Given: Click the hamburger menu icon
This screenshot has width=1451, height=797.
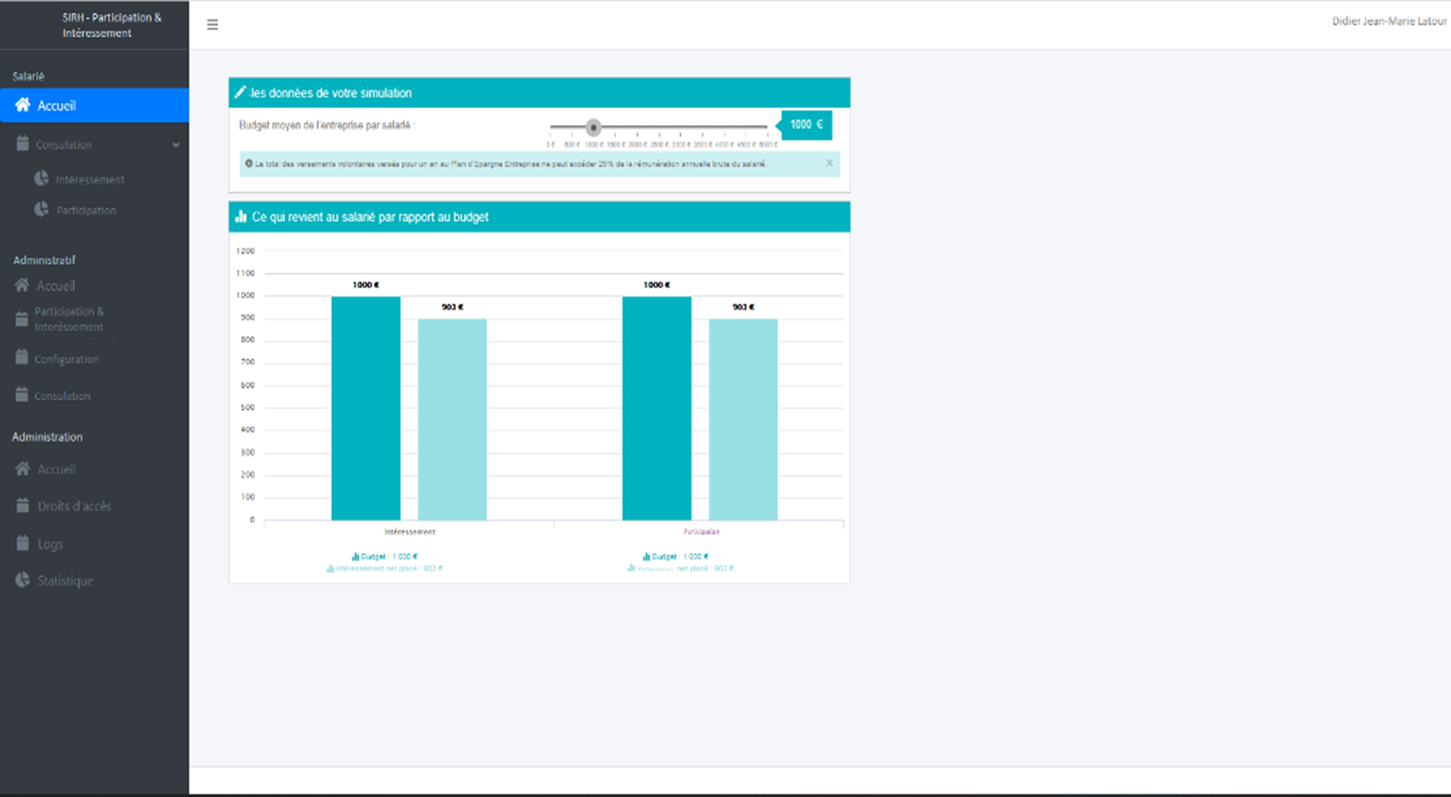Looking at the screenshot, I should tap(212, 25).
